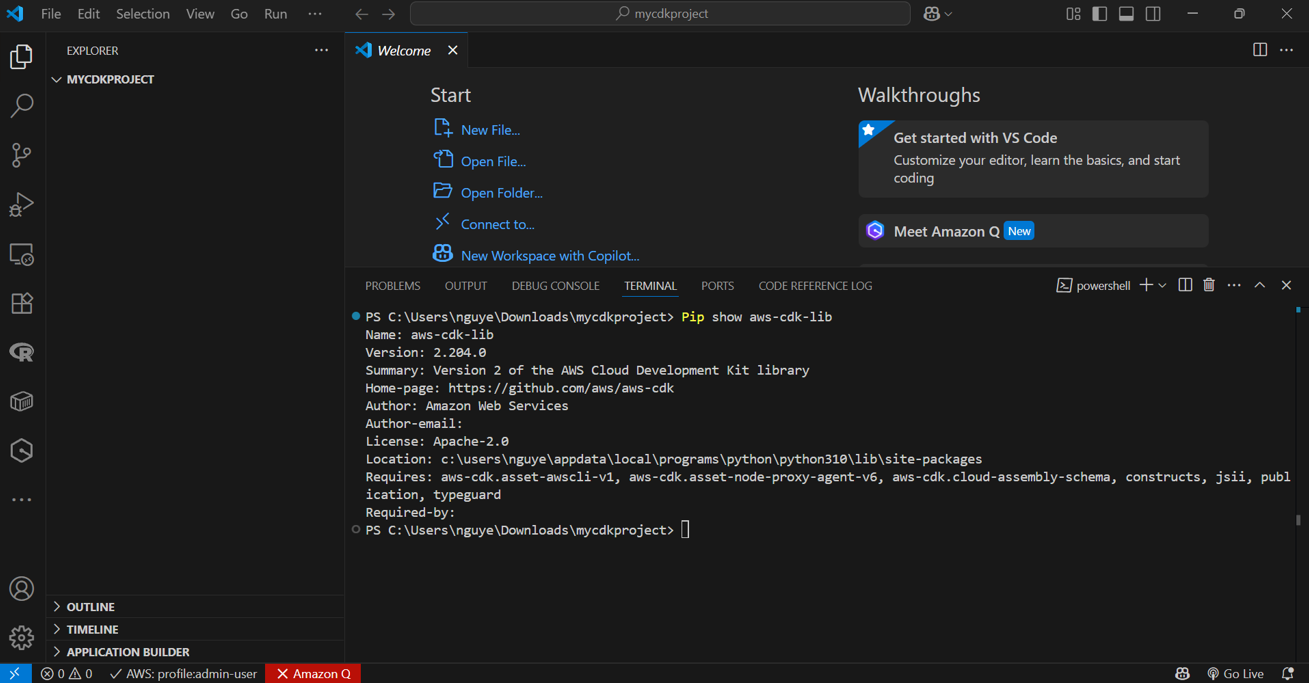Kill the terminal using the trash icon
1309x683 pixels.
[1209, 285]
